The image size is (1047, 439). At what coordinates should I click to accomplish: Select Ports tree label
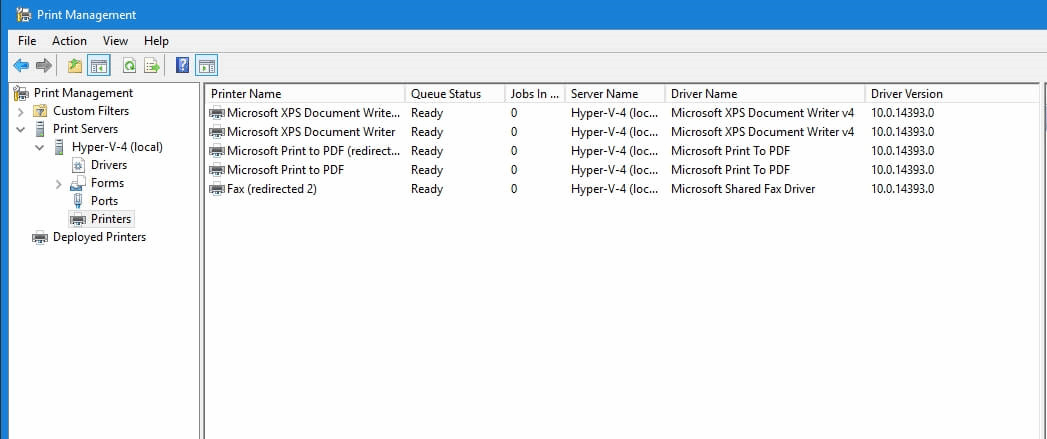[x=104, y=200]
